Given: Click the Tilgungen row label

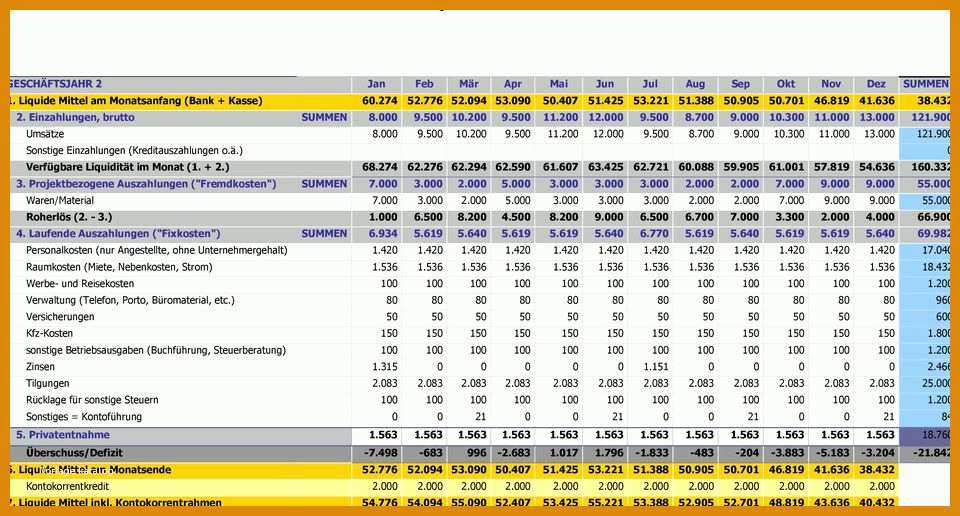Looking at the screenshot, I should (48, 383).
